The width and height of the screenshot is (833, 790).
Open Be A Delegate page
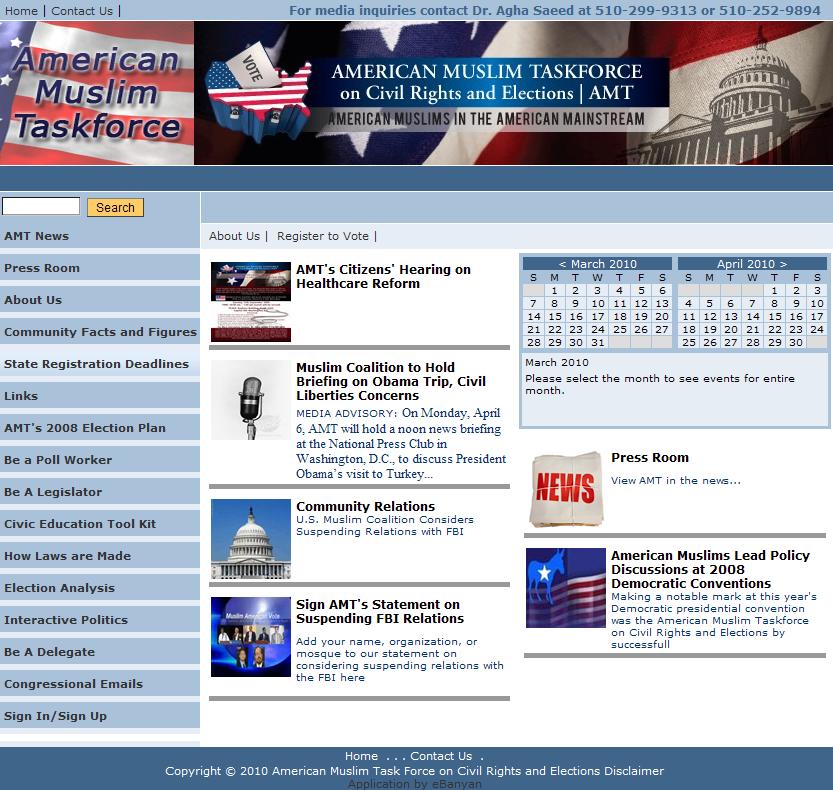[x=100, y=652]
